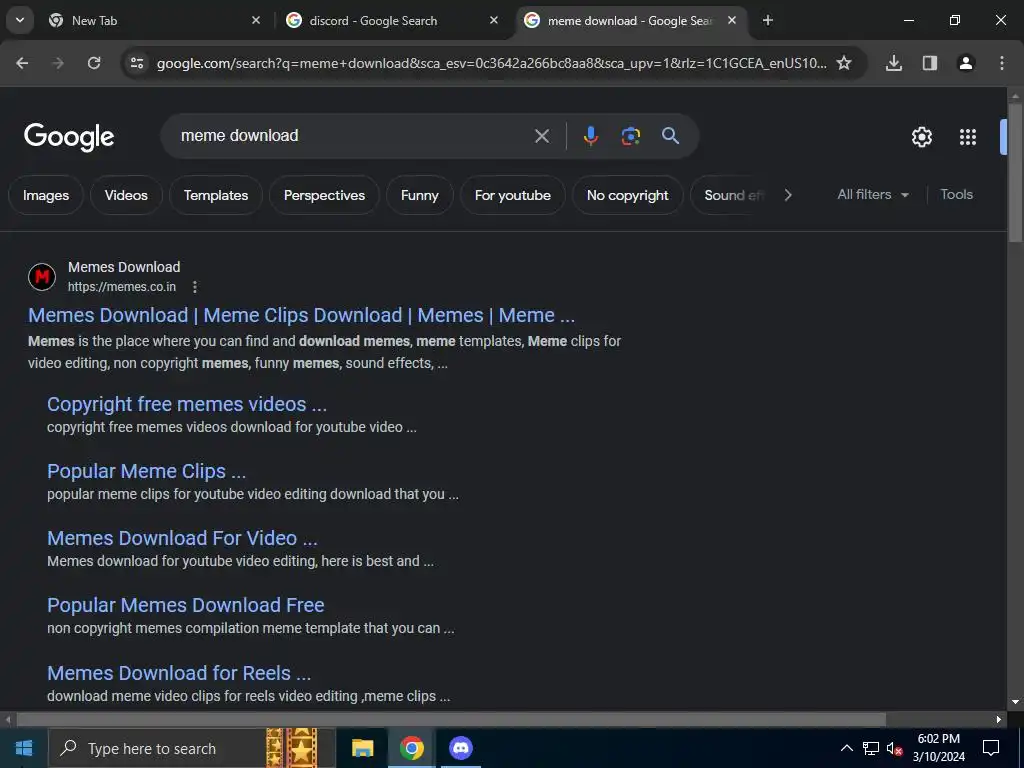This screenshot has height=768, width=1024.
Task: Click the vertical scrollbar down arrow
Action: (1015, 702)
